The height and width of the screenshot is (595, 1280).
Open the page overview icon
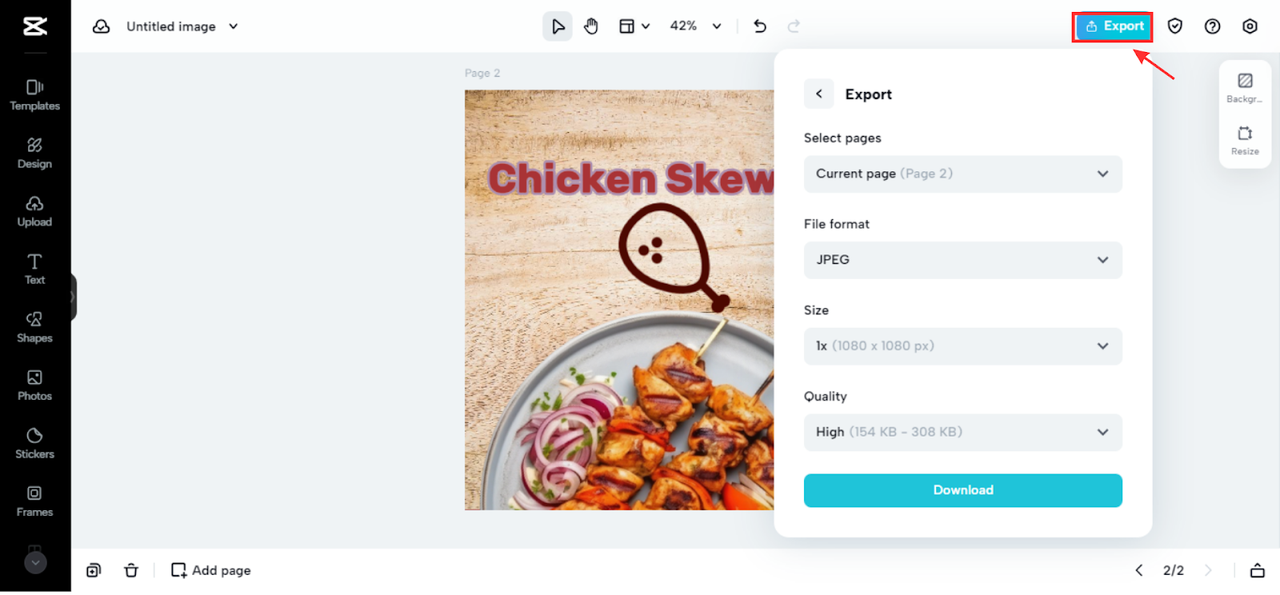tap(1257, 570)
